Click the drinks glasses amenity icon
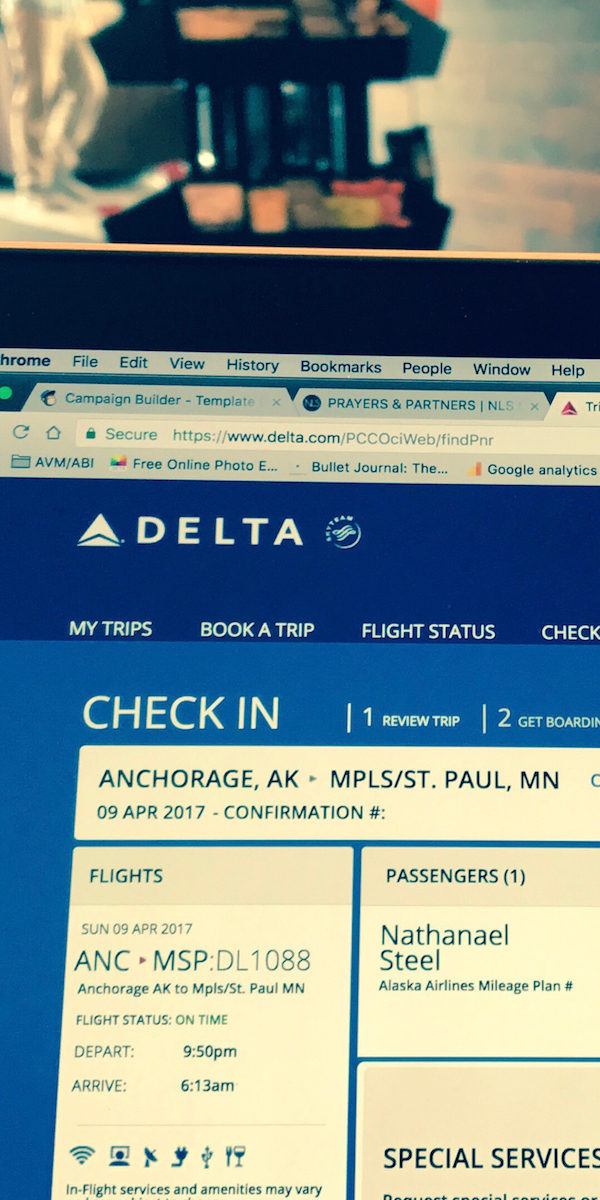This screenshot has height=1200, width=600. point(235,1157)
